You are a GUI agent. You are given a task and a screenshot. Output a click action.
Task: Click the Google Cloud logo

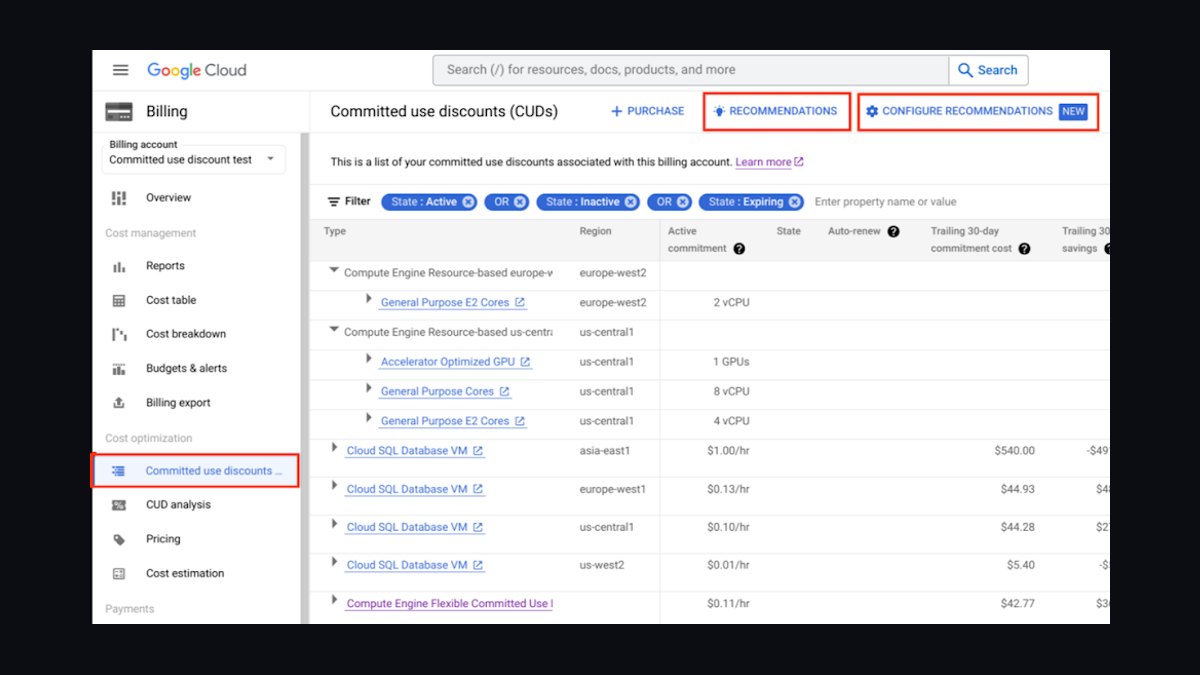click(196, 70)
